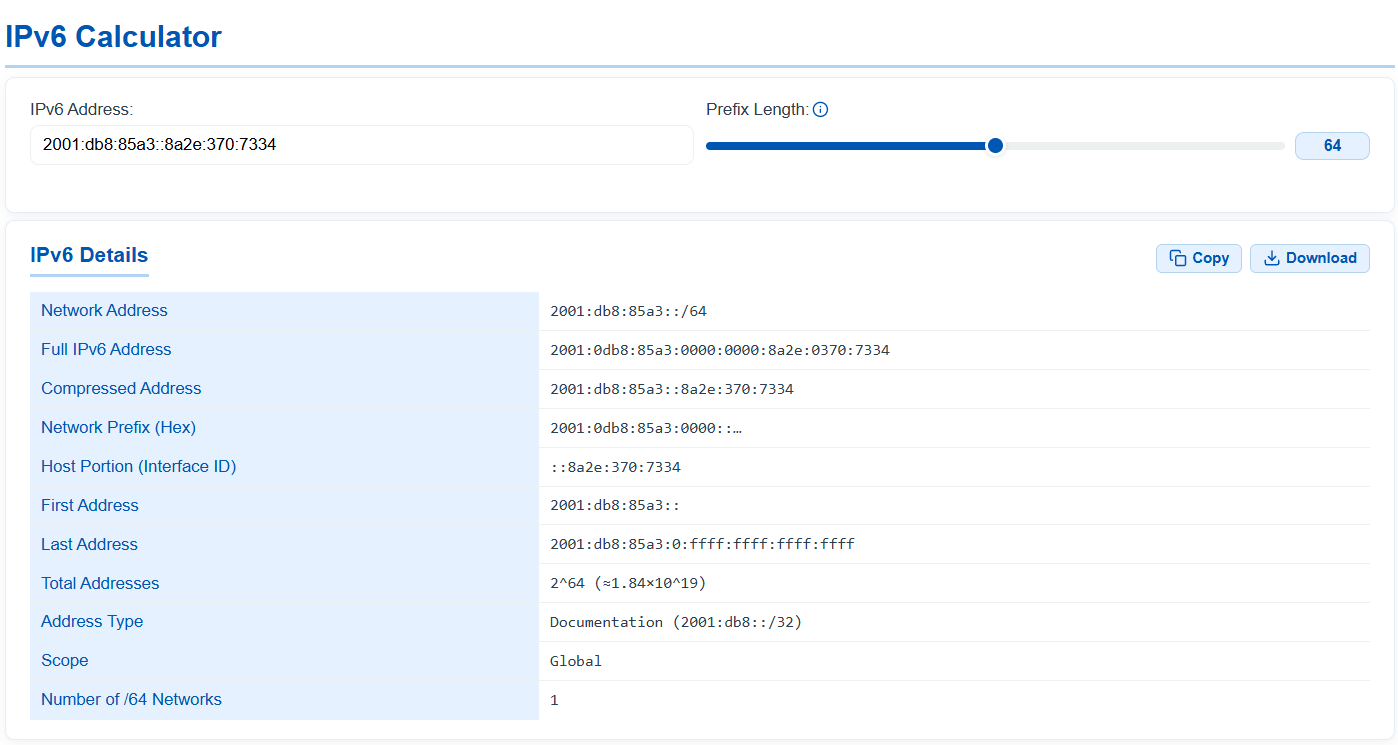Click the IPv6 Calculator heading
Screen dimensions: 1398x745
pyautogui.click(x=113, y=37)
